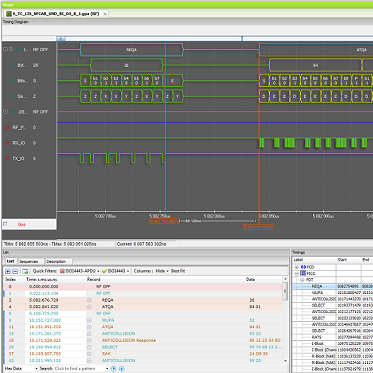Click the first blue search navigation icon
The height and width of the screenshot is (373, 373).
[114, 369]
